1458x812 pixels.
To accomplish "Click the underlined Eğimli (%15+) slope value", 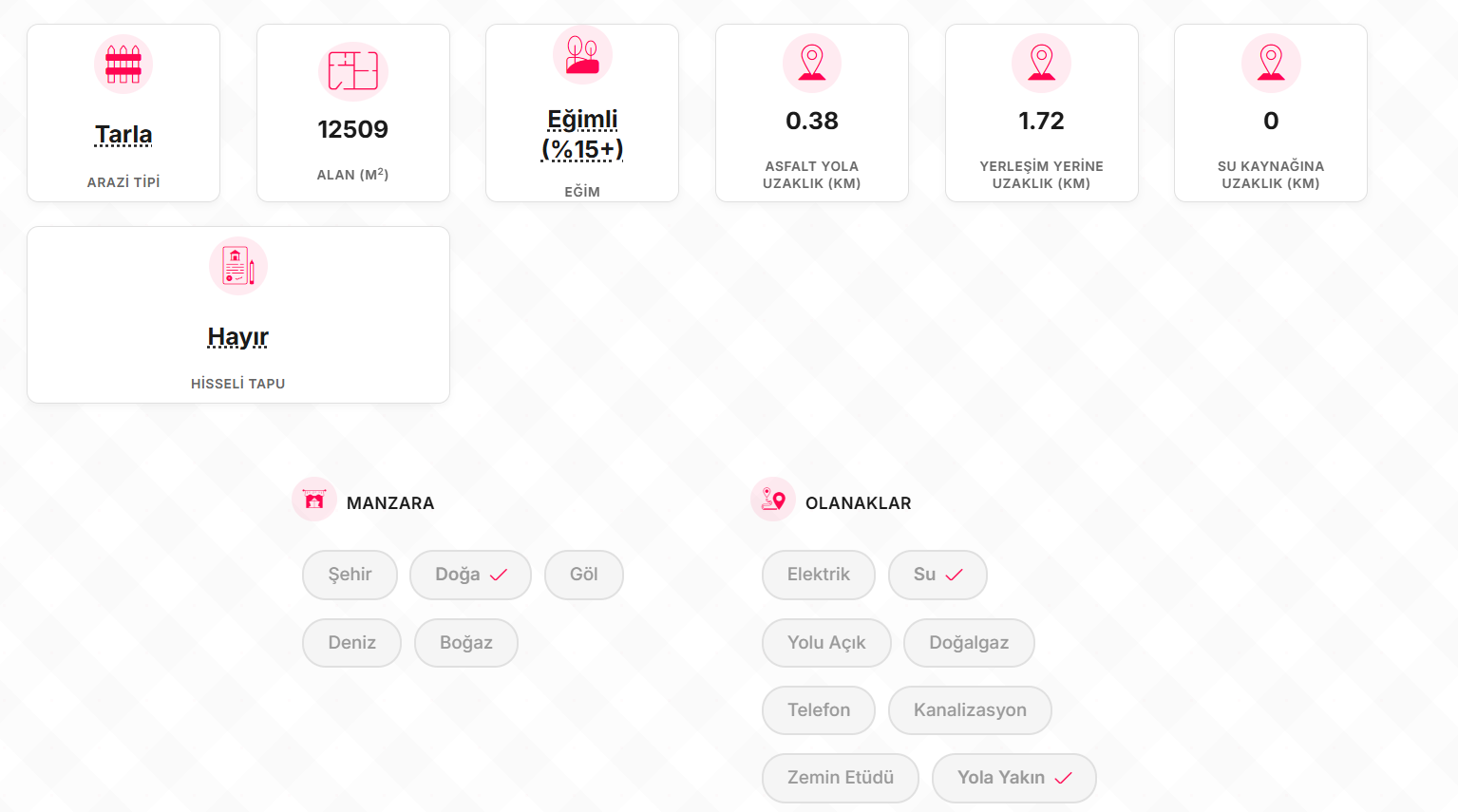I will pos(582,134).
